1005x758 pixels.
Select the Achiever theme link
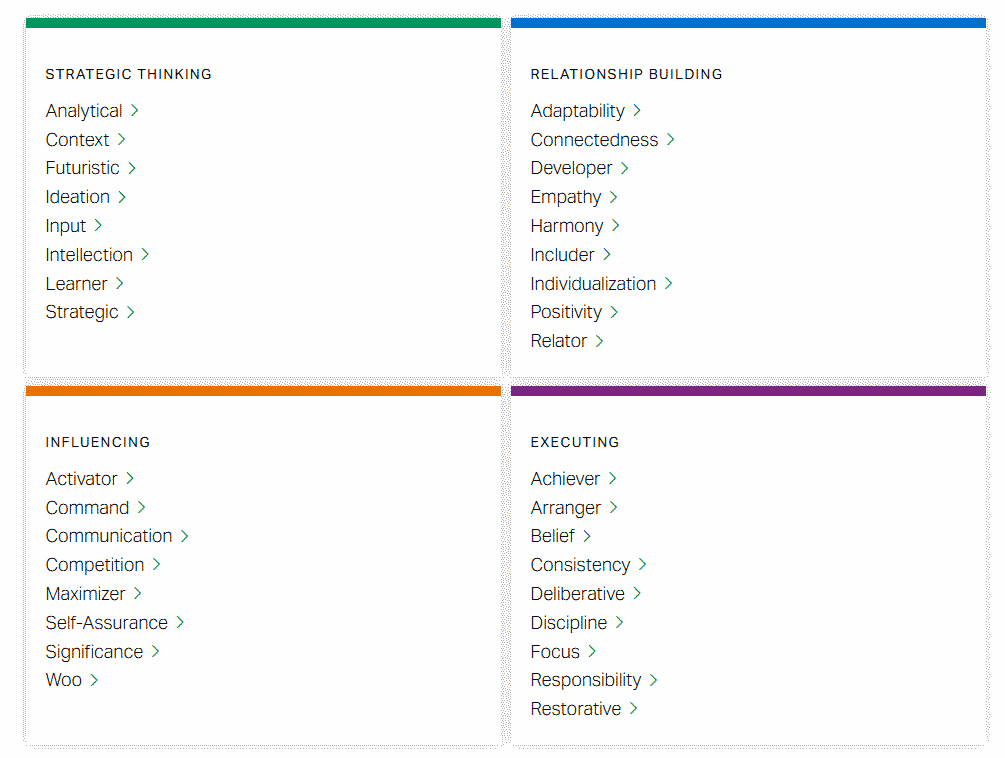pos(565,479)
